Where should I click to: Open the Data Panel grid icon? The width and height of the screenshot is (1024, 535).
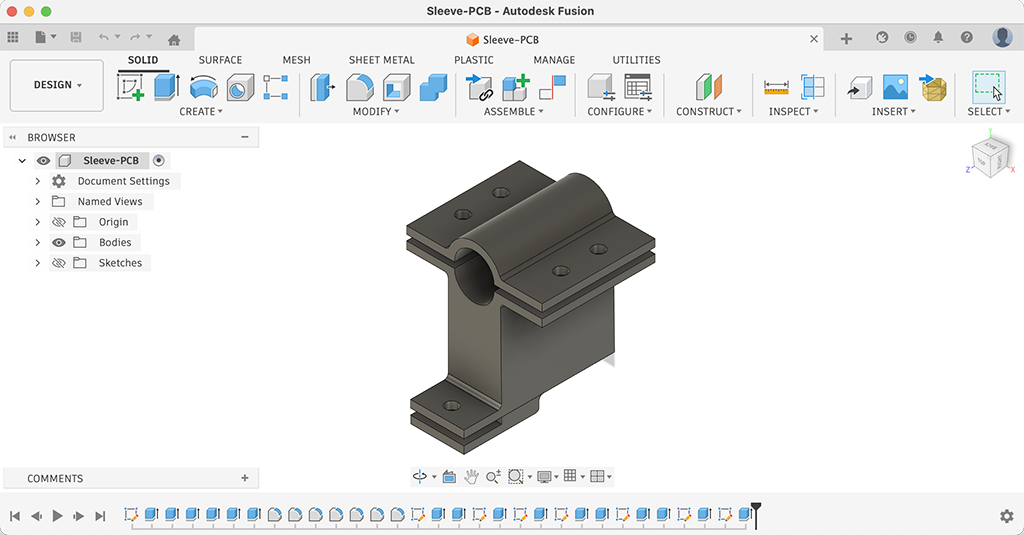coord(12,37)
